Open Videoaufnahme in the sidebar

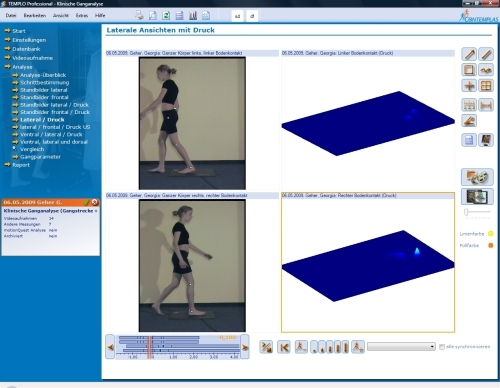point(32,58)
